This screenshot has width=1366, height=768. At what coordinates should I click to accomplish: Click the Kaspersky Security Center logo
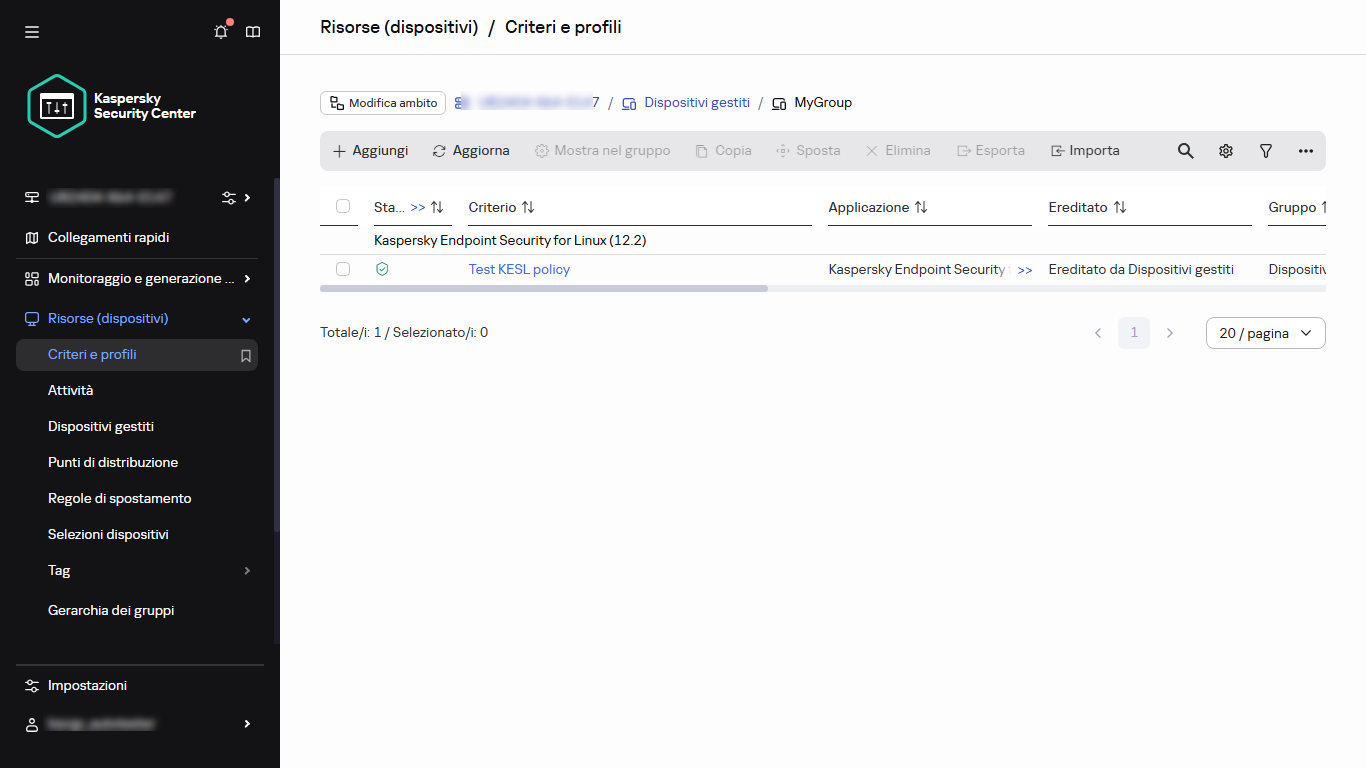[112, 106]
